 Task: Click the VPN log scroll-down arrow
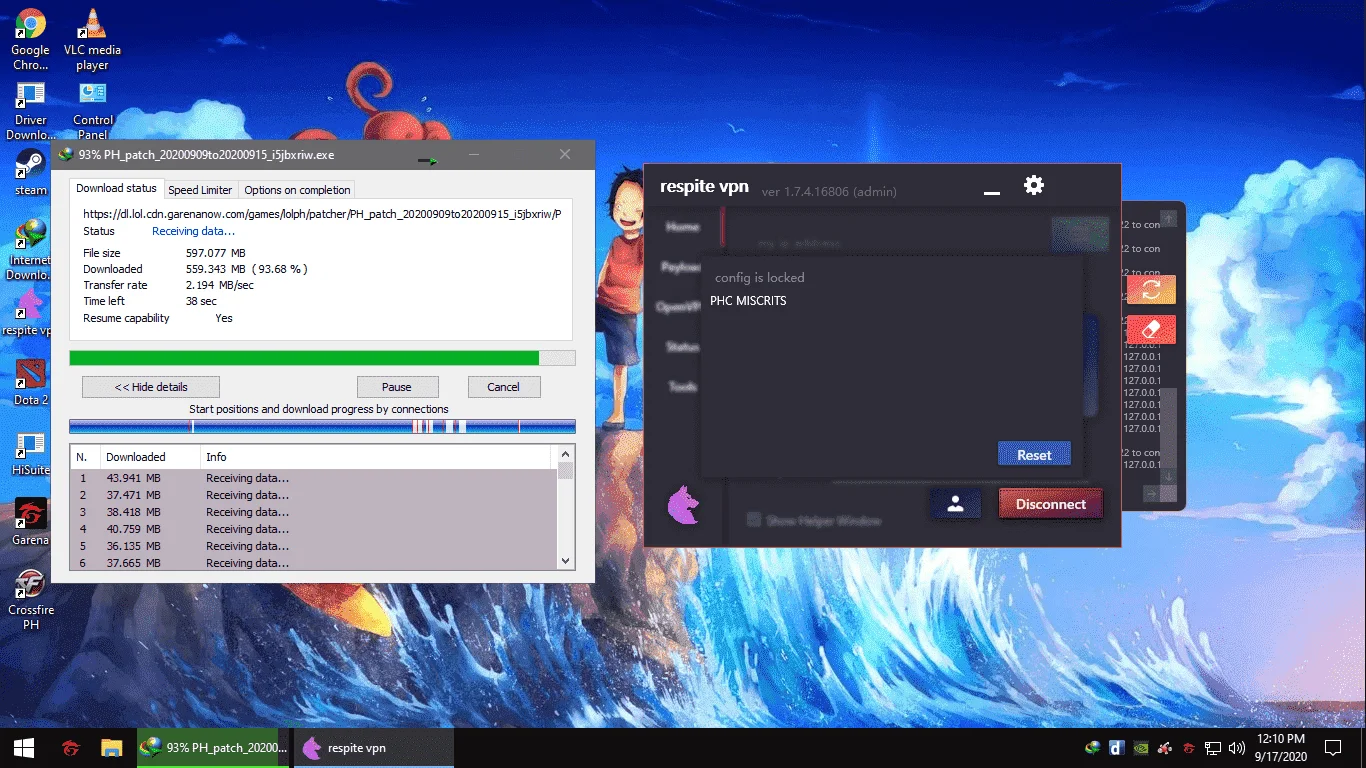pyautogui.click(x=1168, y=477)
